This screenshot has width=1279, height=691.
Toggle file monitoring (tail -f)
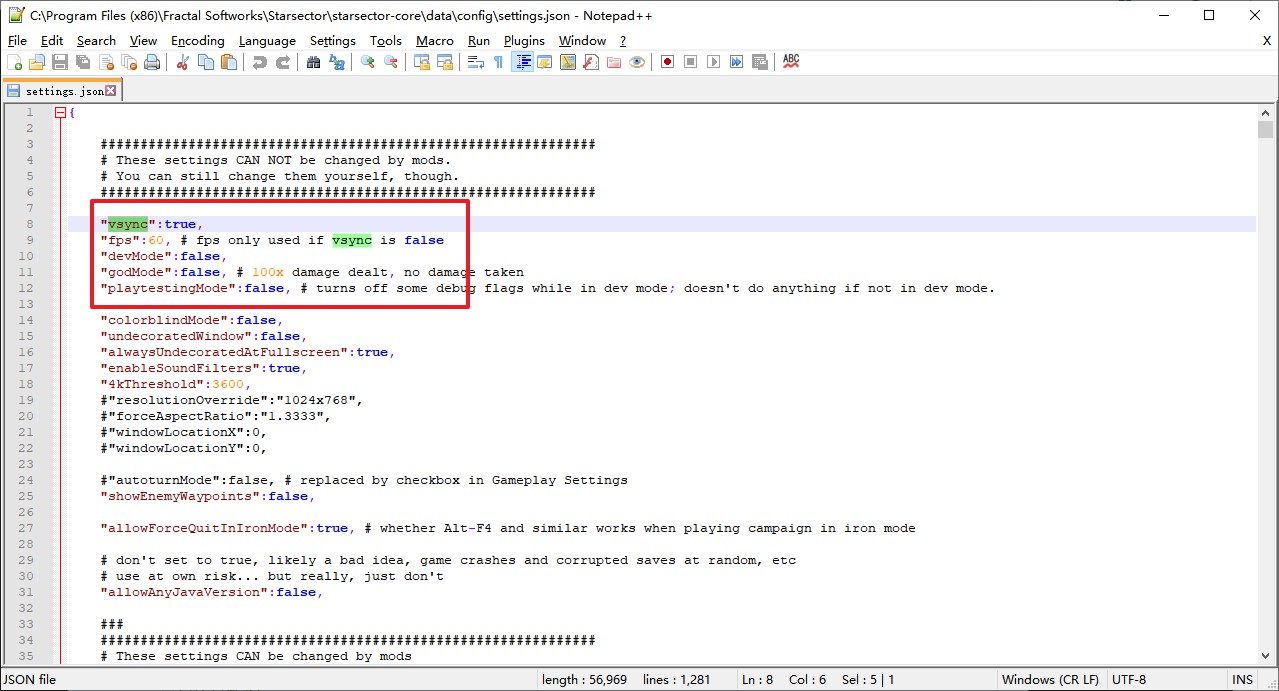point(637,61)
